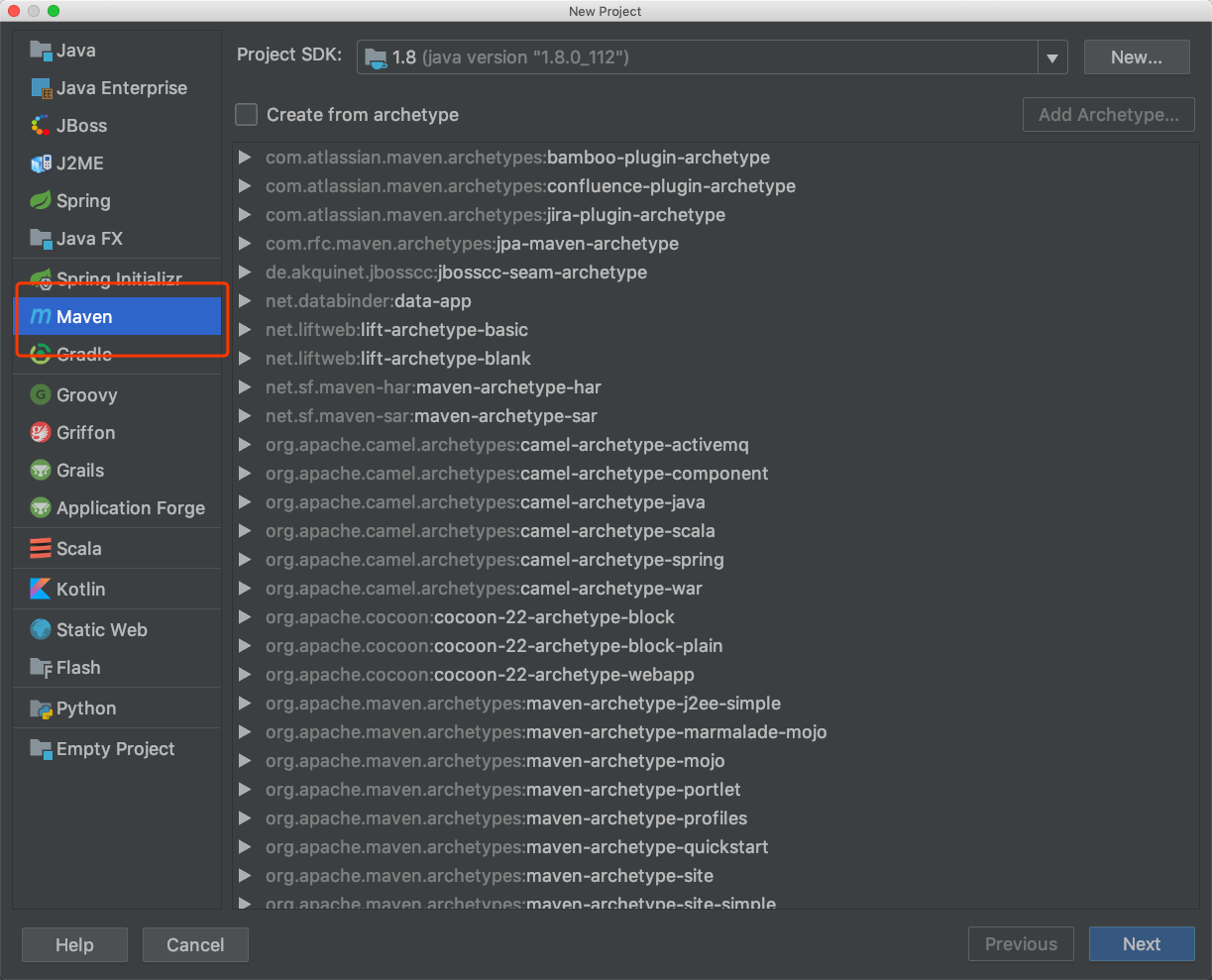Select the Kotlin K icon

point(41,590)
